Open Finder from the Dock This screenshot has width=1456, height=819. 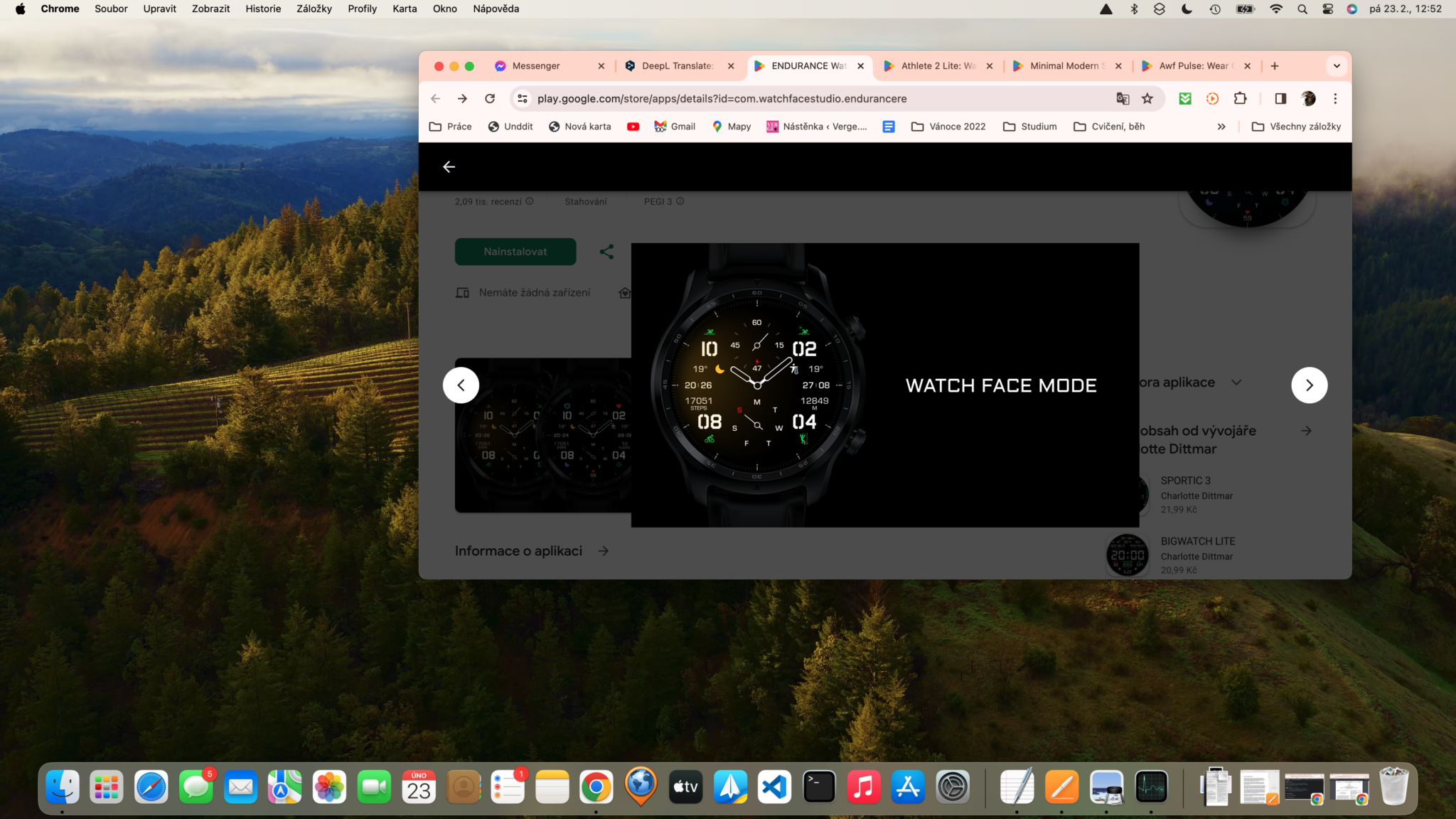(x=63, y=787)
